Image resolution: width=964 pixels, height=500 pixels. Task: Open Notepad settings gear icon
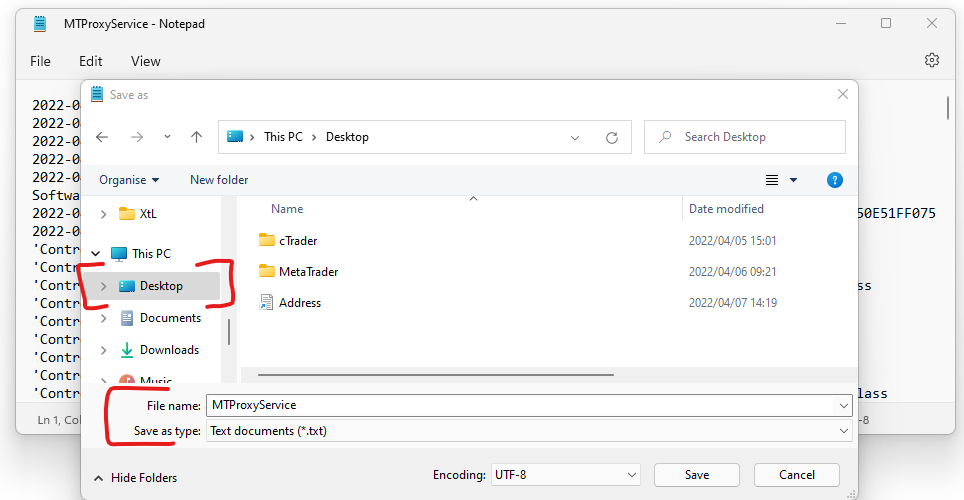(x=931, y=60)
